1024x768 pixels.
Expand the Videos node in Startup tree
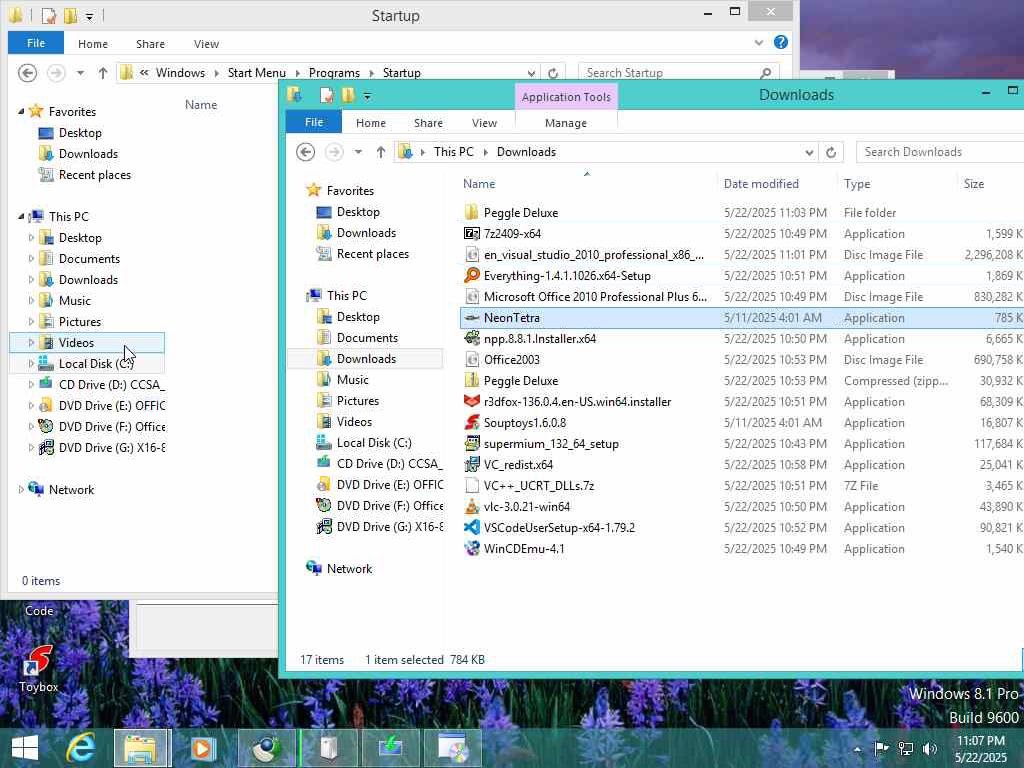pyautogui.click(x=31, y=342)
